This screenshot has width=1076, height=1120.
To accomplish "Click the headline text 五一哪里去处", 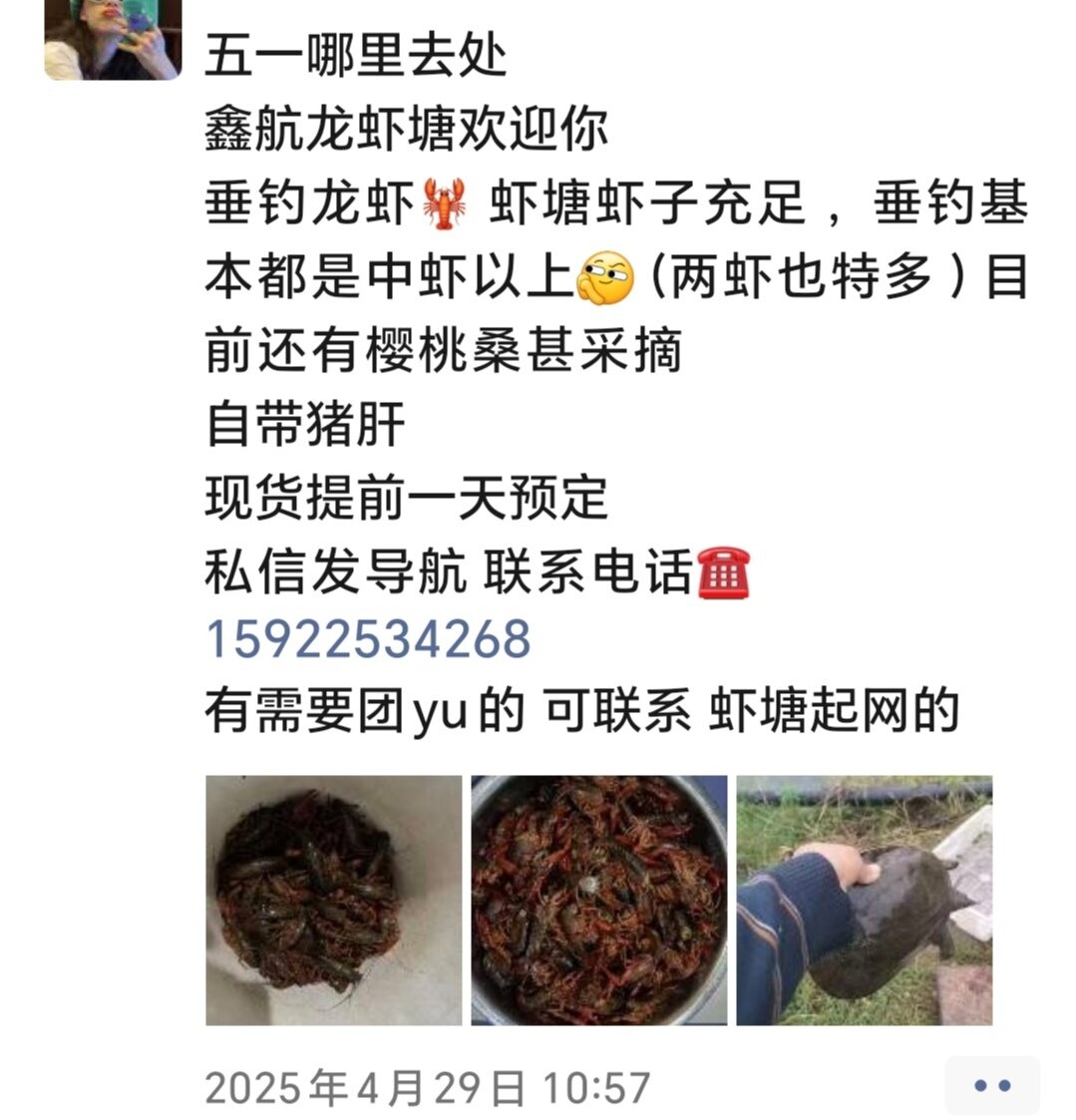I will [356, 55].
